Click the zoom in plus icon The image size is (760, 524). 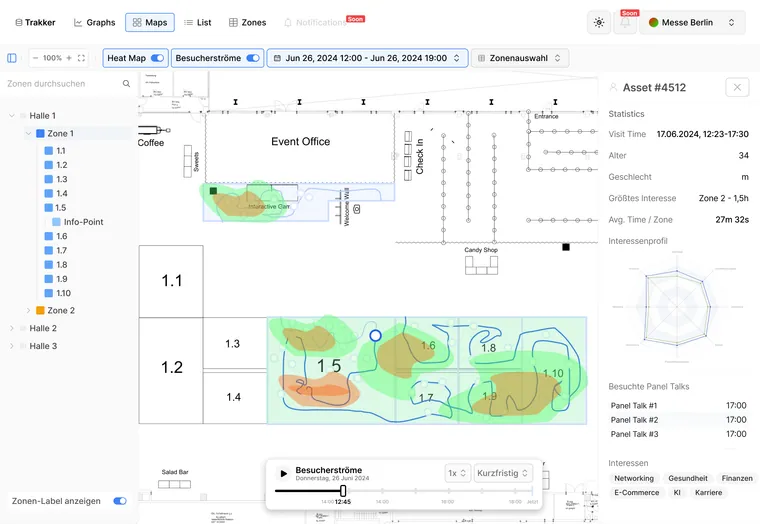tap(69, 58)
